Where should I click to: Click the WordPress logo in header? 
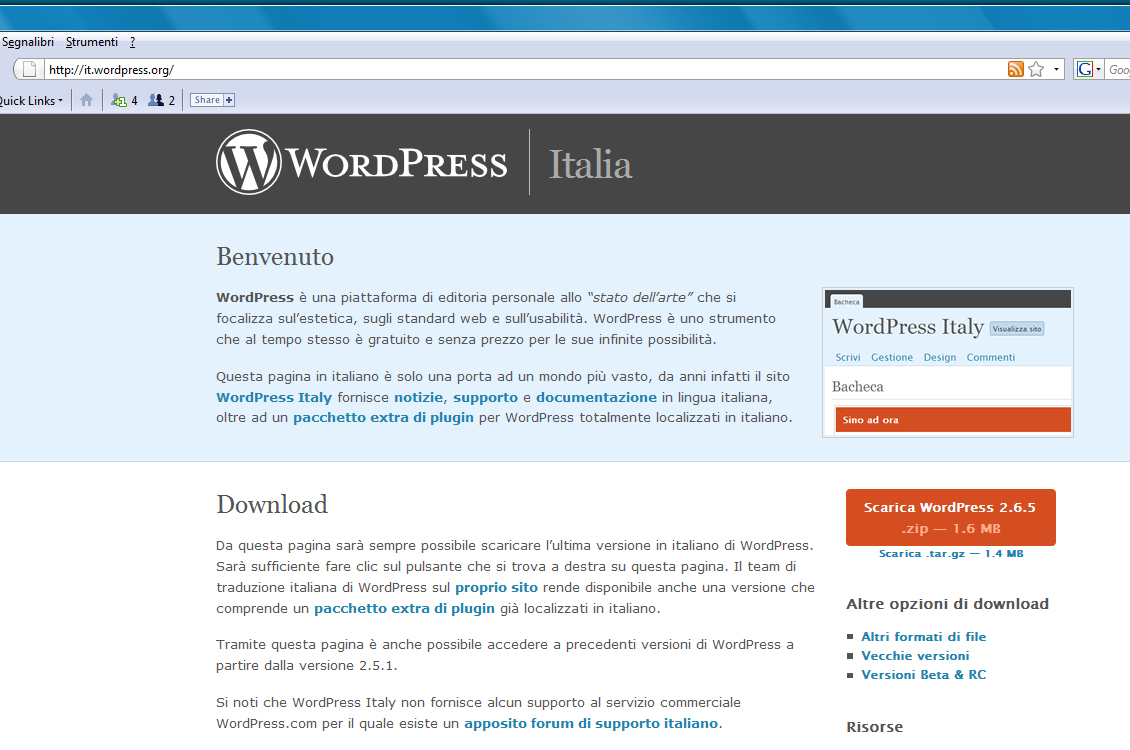click(362, 162)
